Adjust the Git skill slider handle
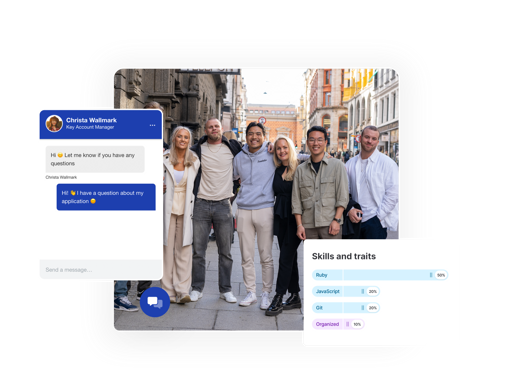This screenshot has width=512, height=384. [363, 308]
